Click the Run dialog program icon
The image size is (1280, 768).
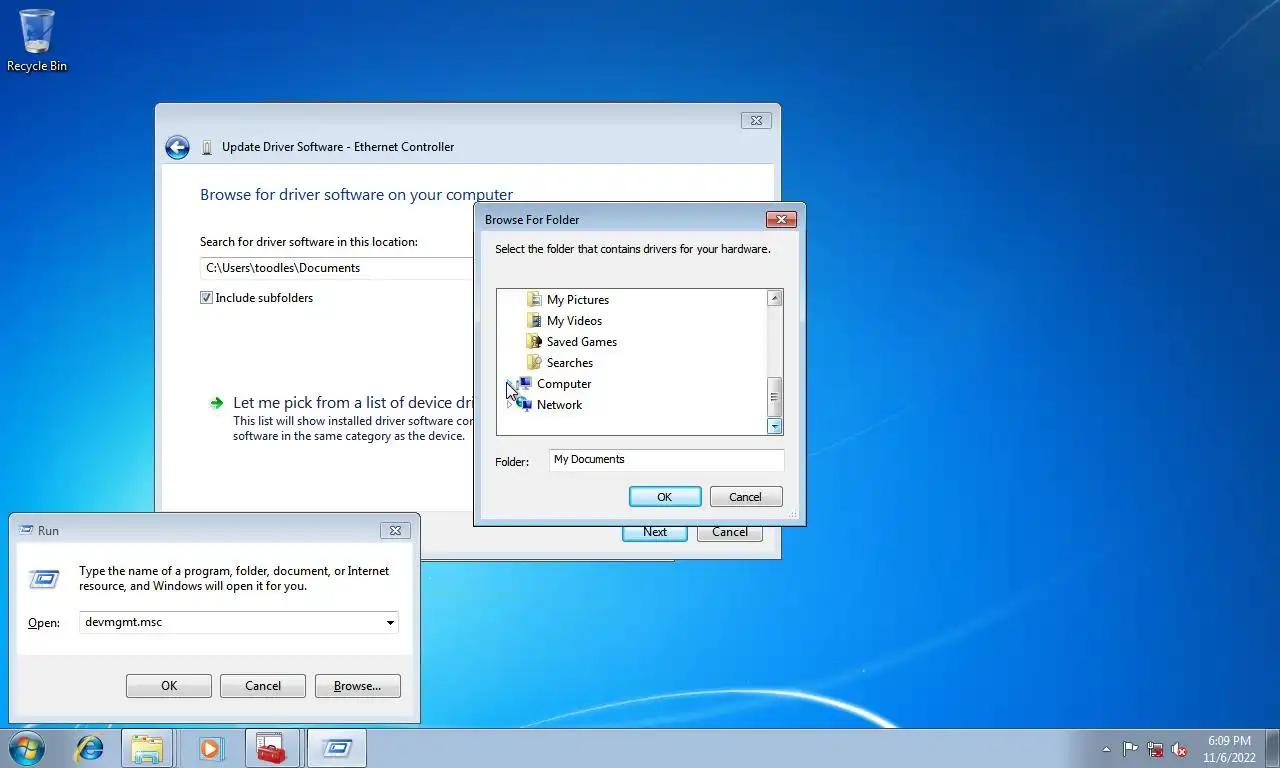[x=44, y=578]
